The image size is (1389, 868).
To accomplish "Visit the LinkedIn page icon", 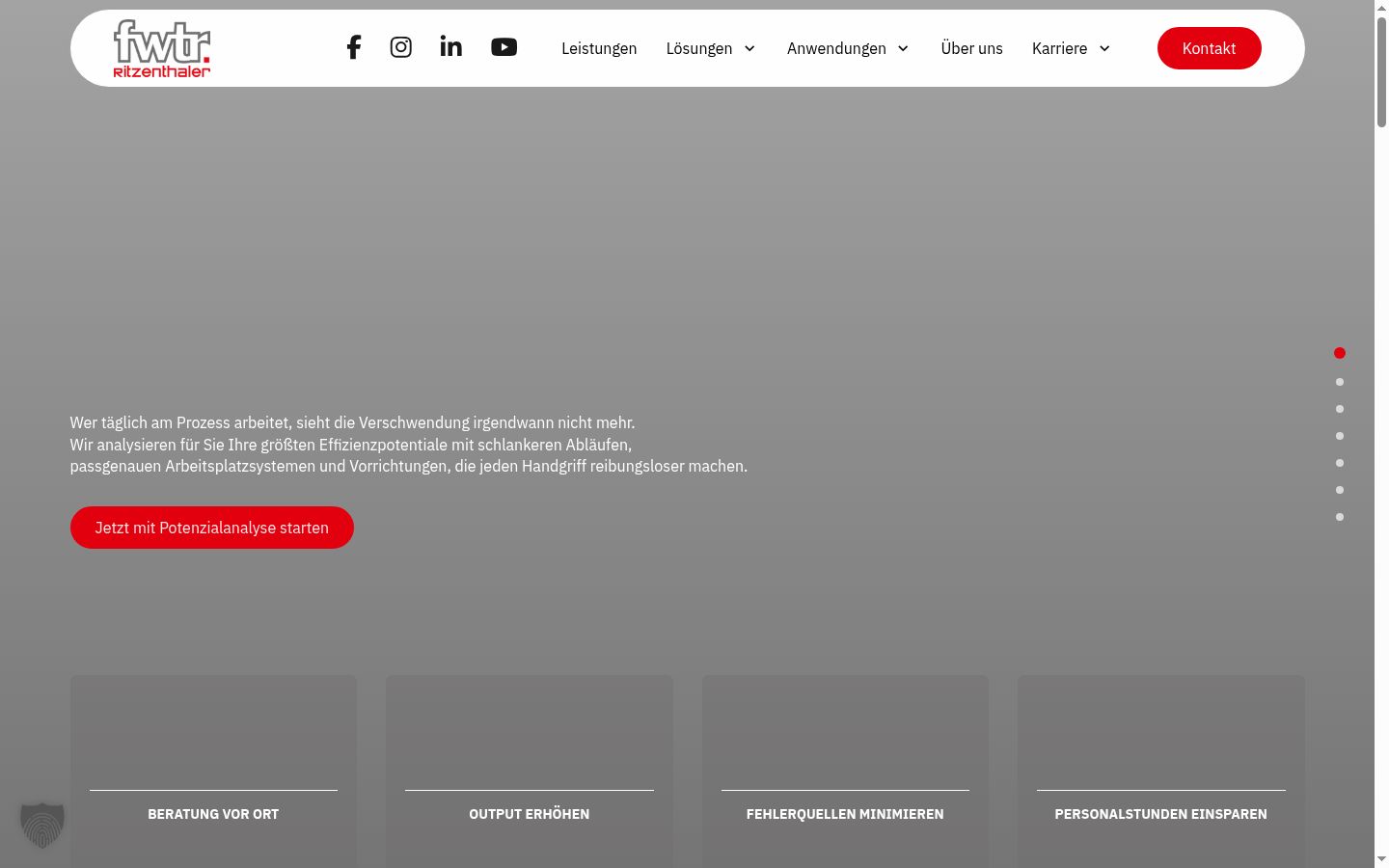I will (451, 46).
